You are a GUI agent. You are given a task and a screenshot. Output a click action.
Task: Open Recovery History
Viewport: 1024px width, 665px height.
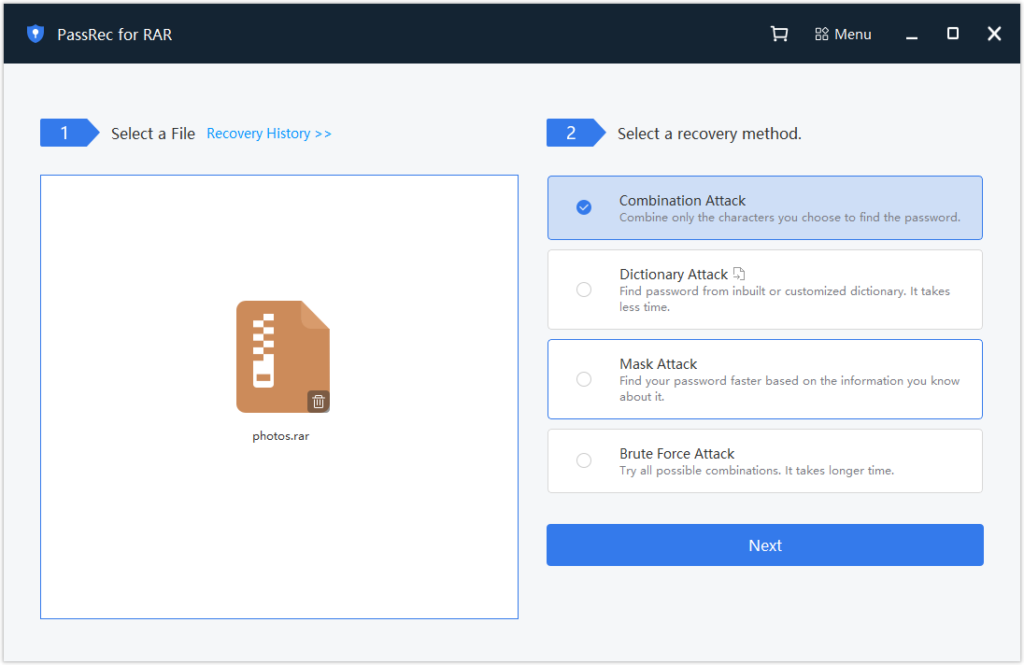pos(268,133)
